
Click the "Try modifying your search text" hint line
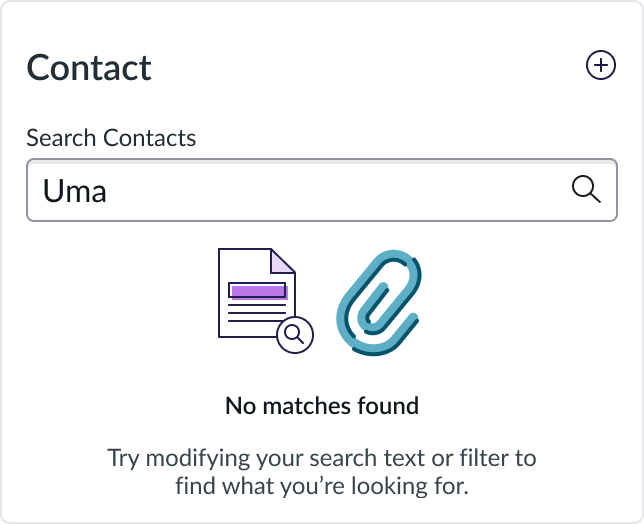coord(321,459)
